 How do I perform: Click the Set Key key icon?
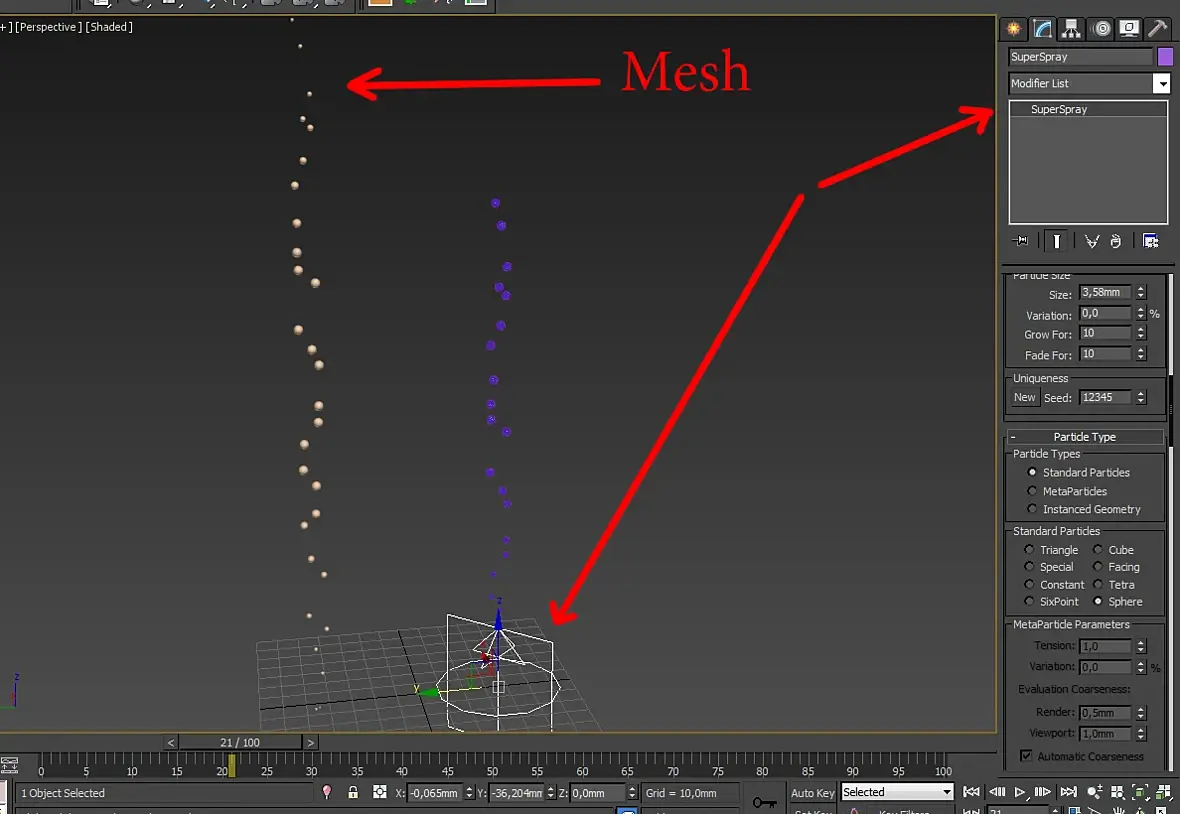tap(764, 802)
